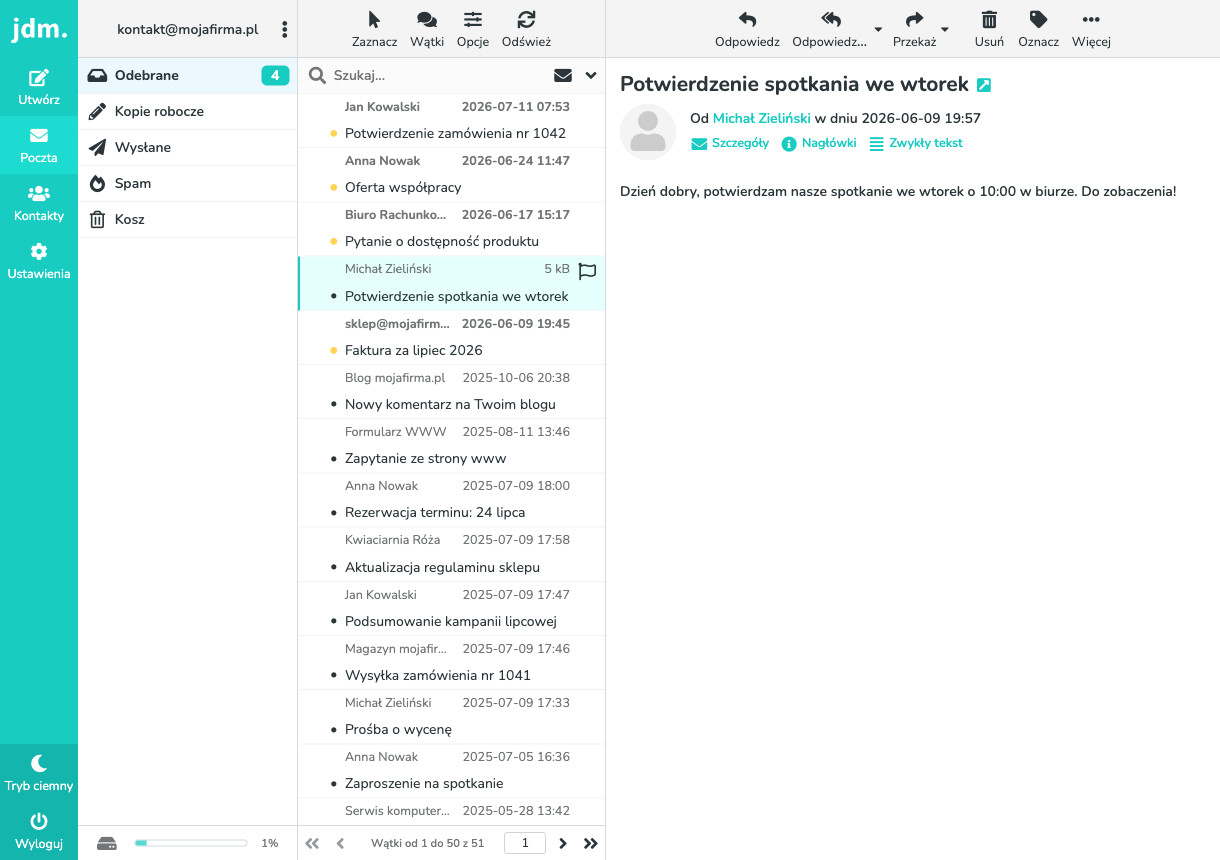Open 'Faktura za lipiec 2026' message
1220x860 pixels.
(452, 338)
